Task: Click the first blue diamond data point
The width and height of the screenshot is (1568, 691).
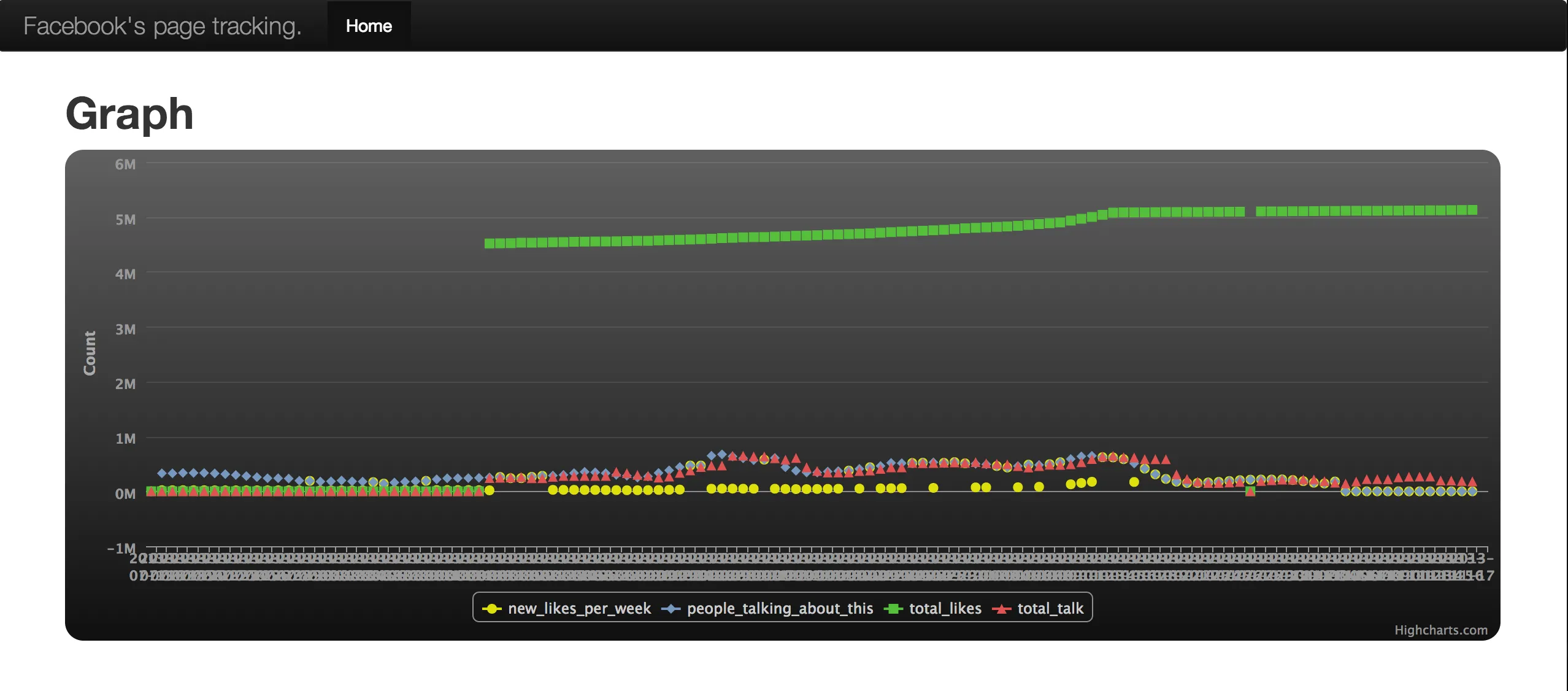Action: point(162,473)
